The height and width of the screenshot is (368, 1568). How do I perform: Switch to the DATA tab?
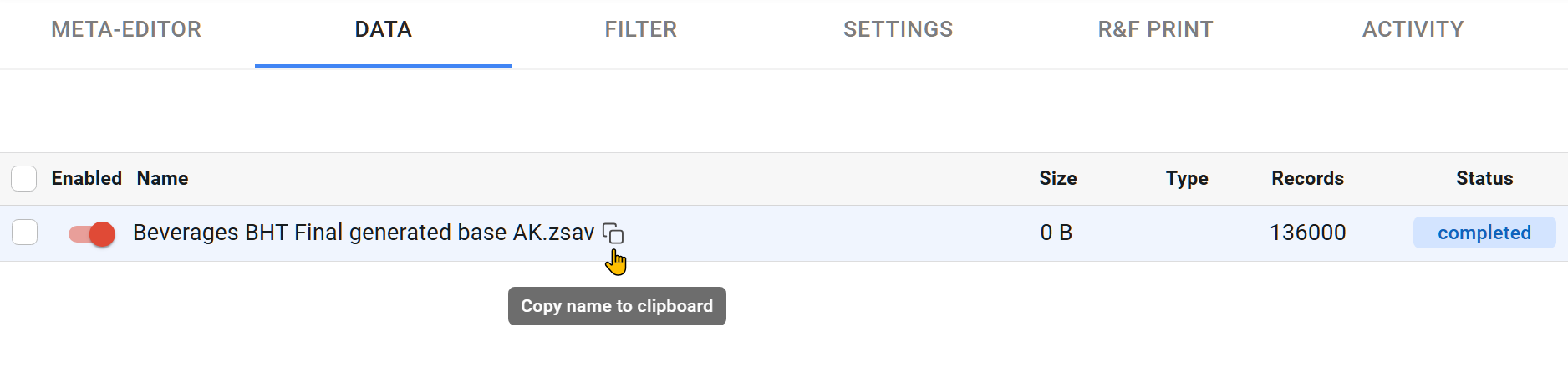383,30
